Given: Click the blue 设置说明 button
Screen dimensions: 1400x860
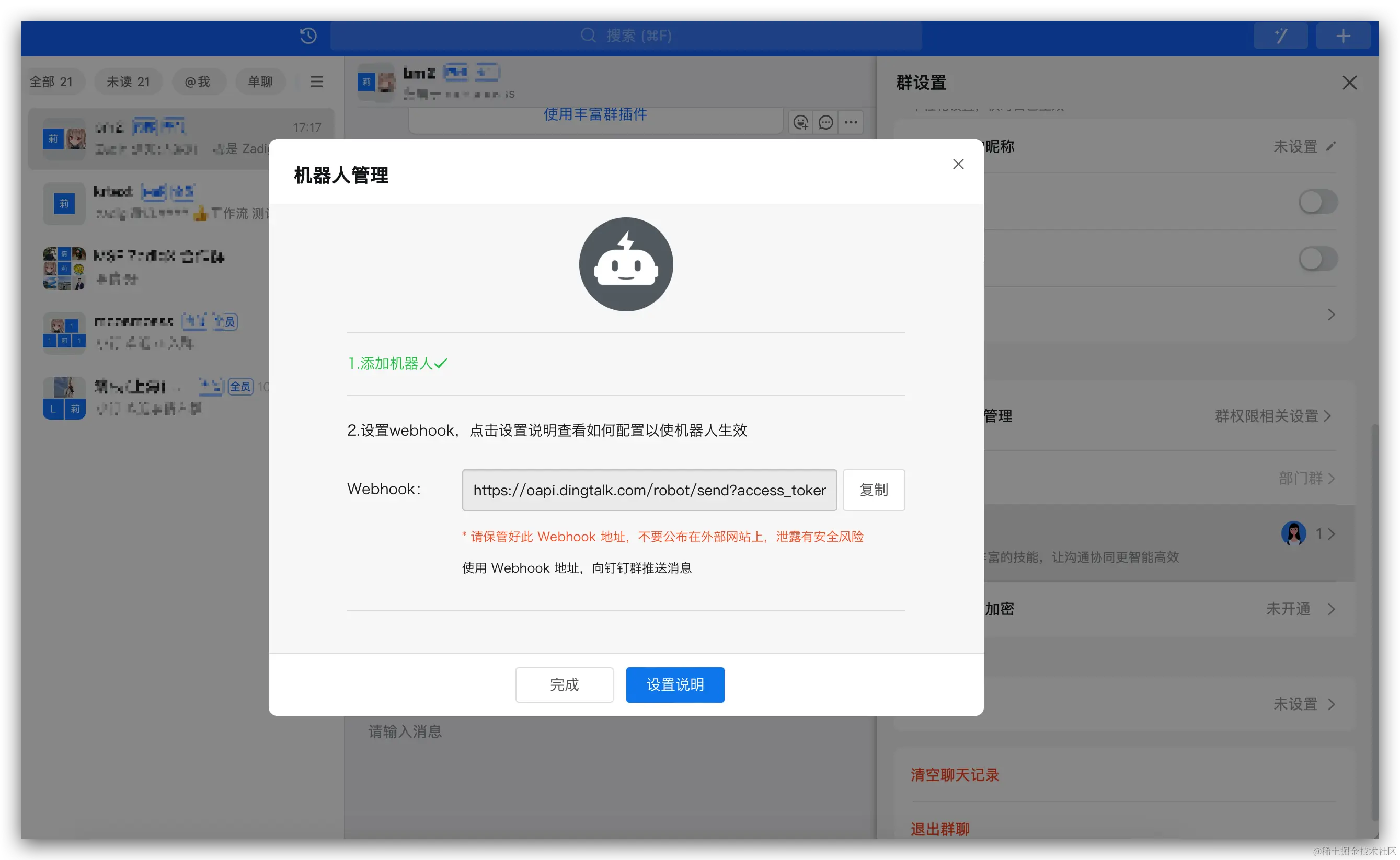Looking at the screenshot, I should point(675,684).
